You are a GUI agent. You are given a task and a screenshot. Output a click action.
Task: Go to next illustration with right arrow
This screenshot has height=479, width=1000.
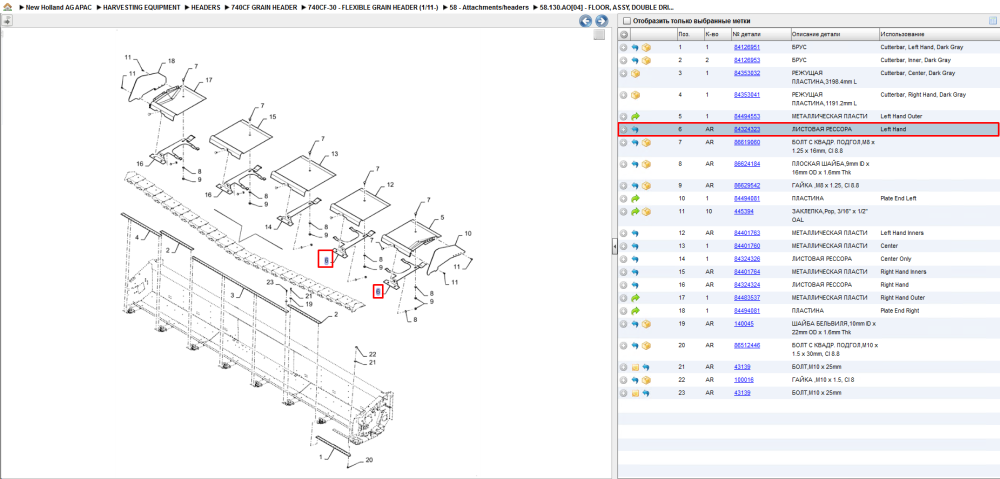[601, 20]
